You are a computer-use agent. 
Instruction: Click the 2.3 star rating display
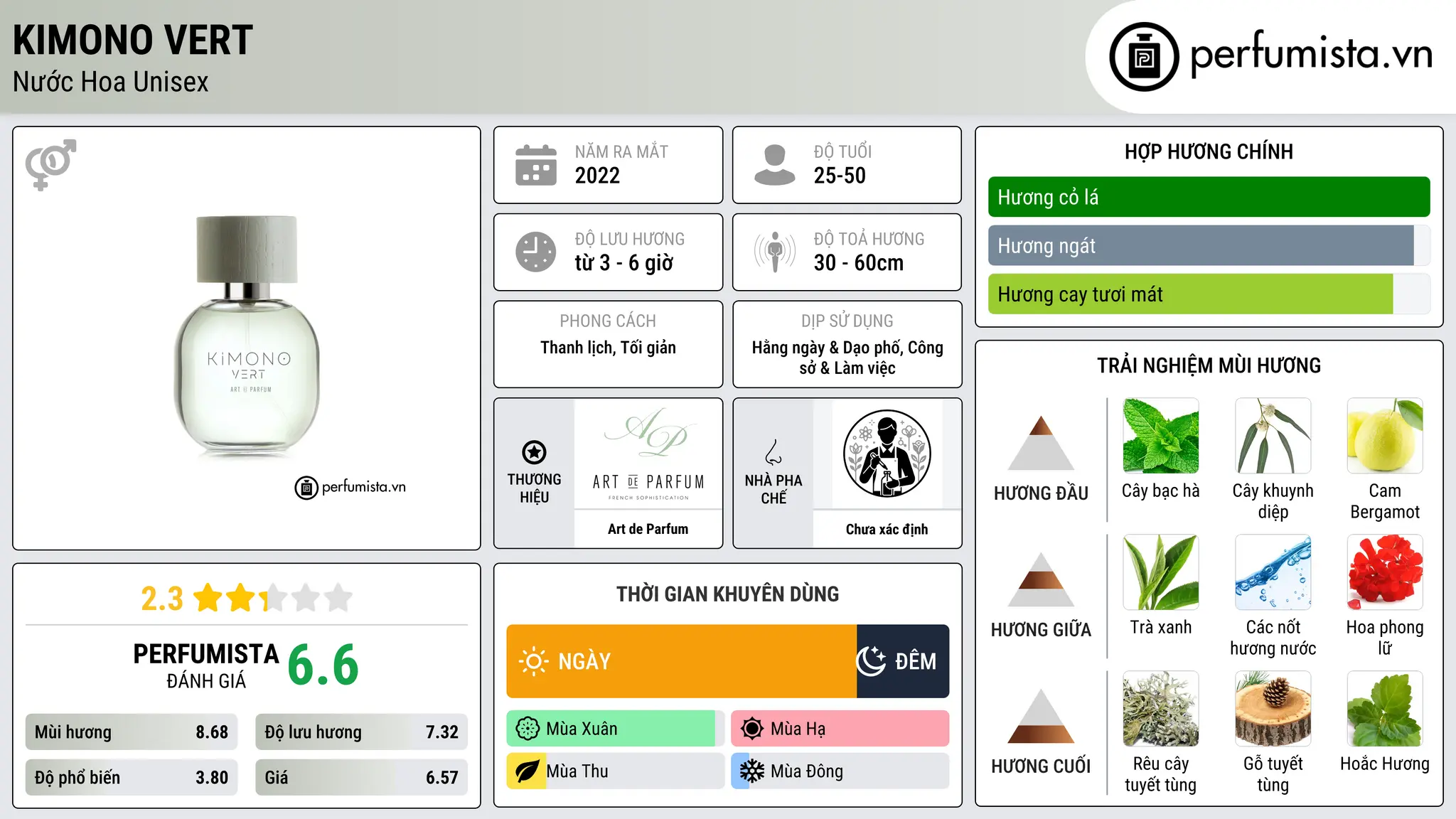[x=247, y=598]
